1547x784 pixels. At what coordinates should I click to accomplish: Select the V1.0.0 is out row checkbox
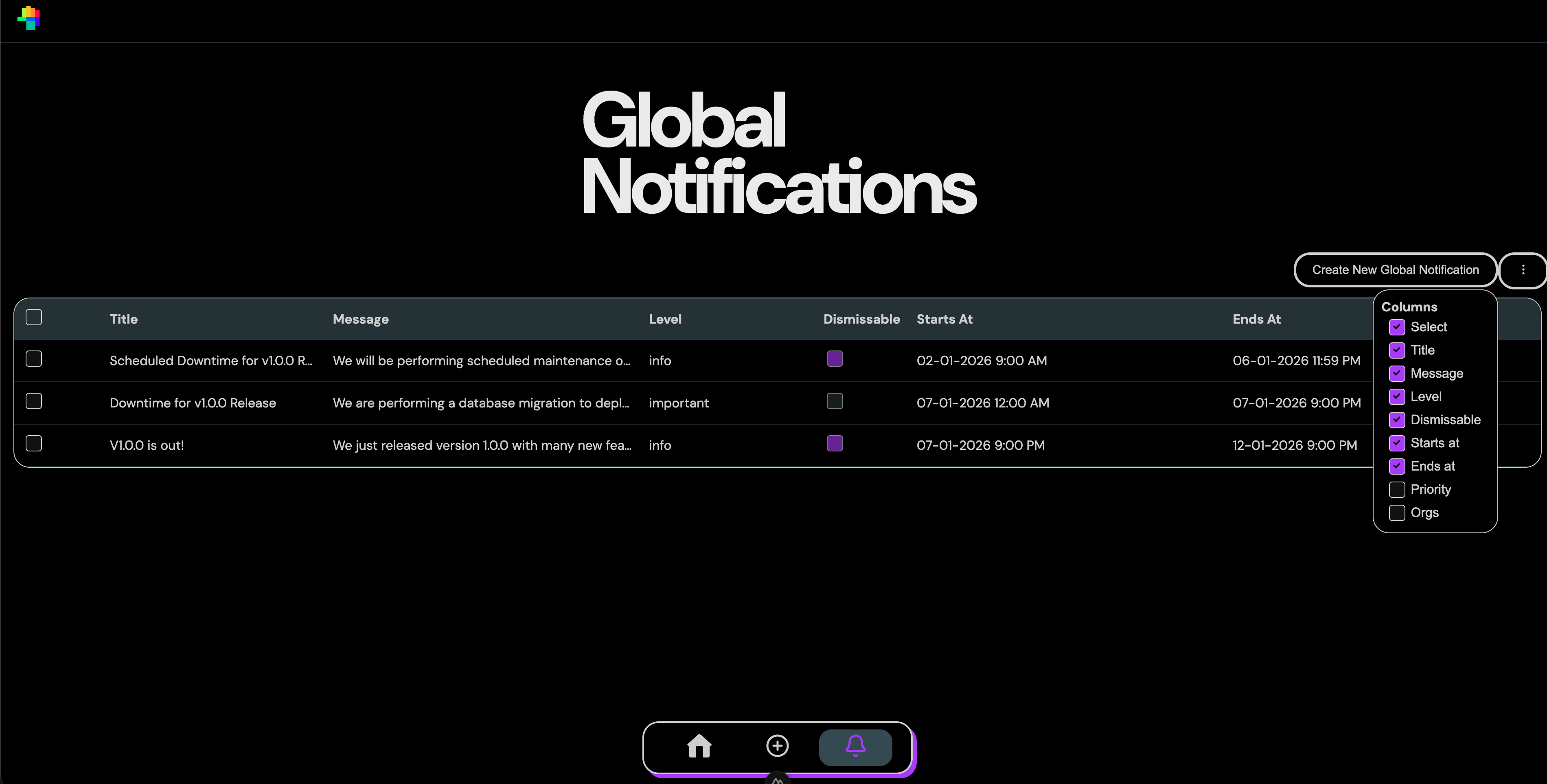click(x=34, y=444)
